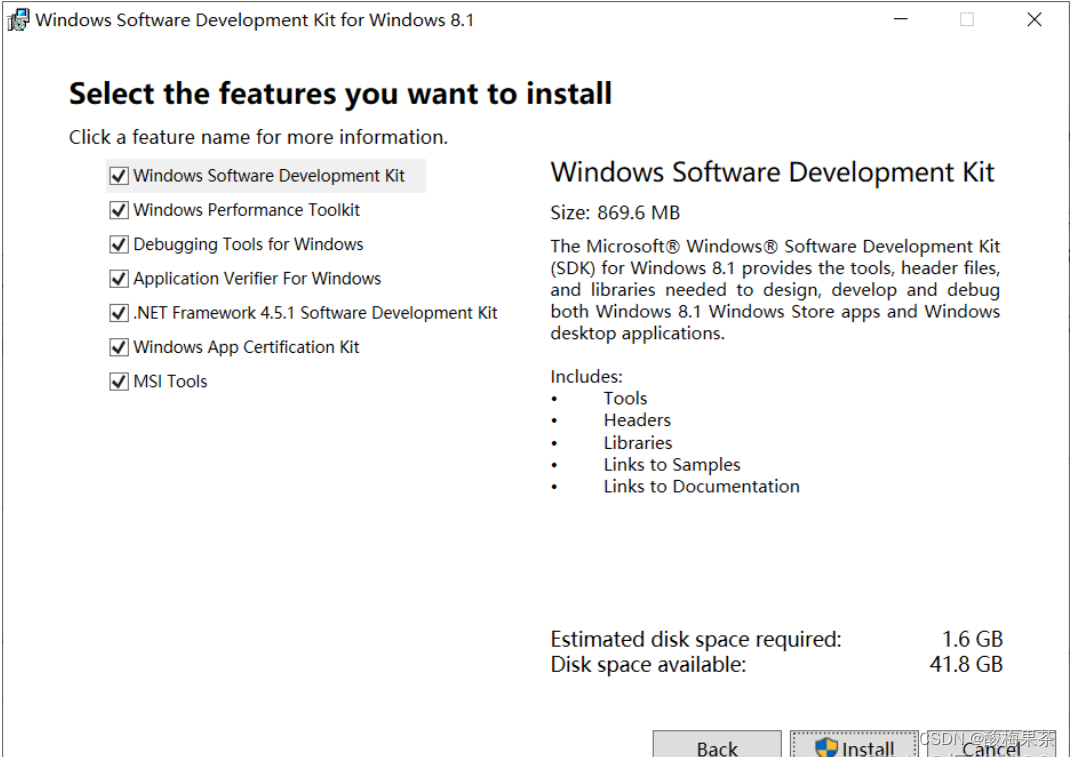1071x757 pixels.
Task: Close the SDK installer window
Action: [x=1034, y=19]
